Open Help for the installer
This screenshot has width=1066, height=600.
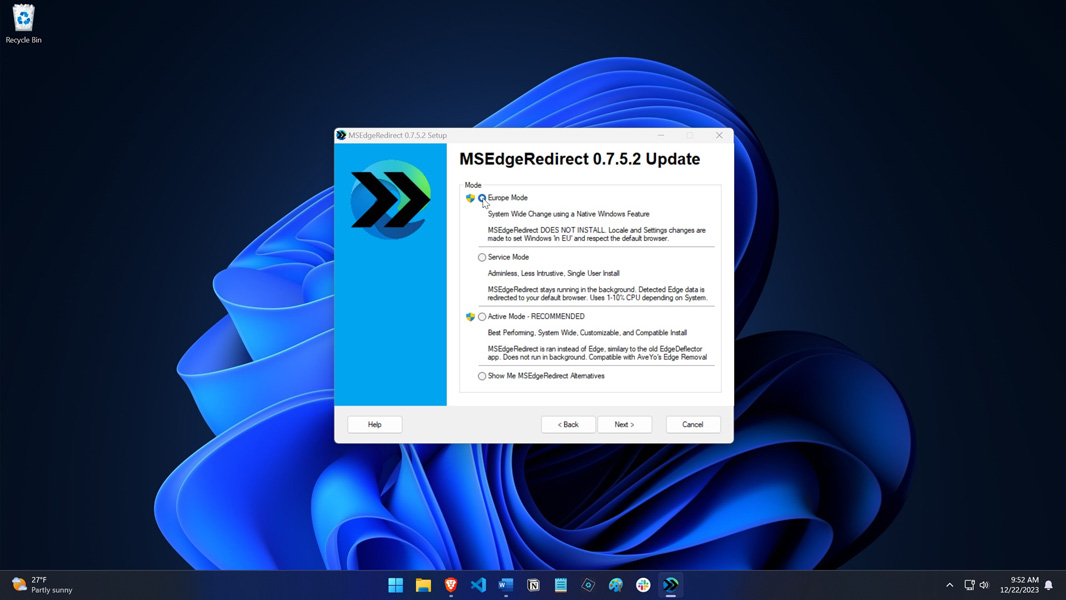(x=375, y=424)
